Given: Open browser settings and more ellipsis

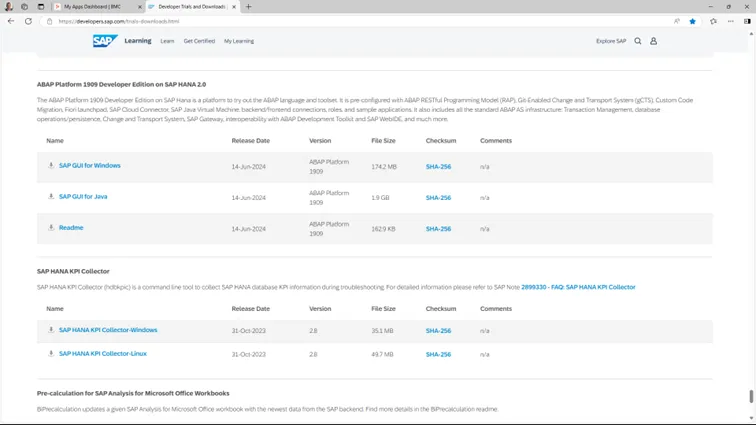Looking at the screenshot, I should pos(730,21).
